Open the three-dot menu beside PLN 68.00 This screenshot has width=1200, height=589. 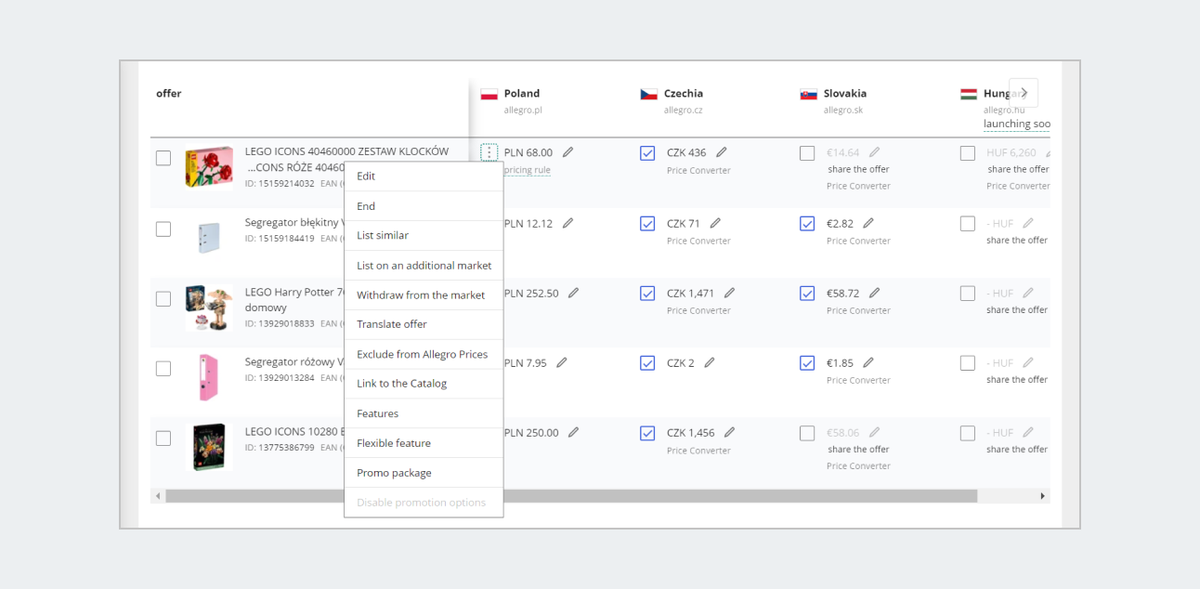coord(489,153)
